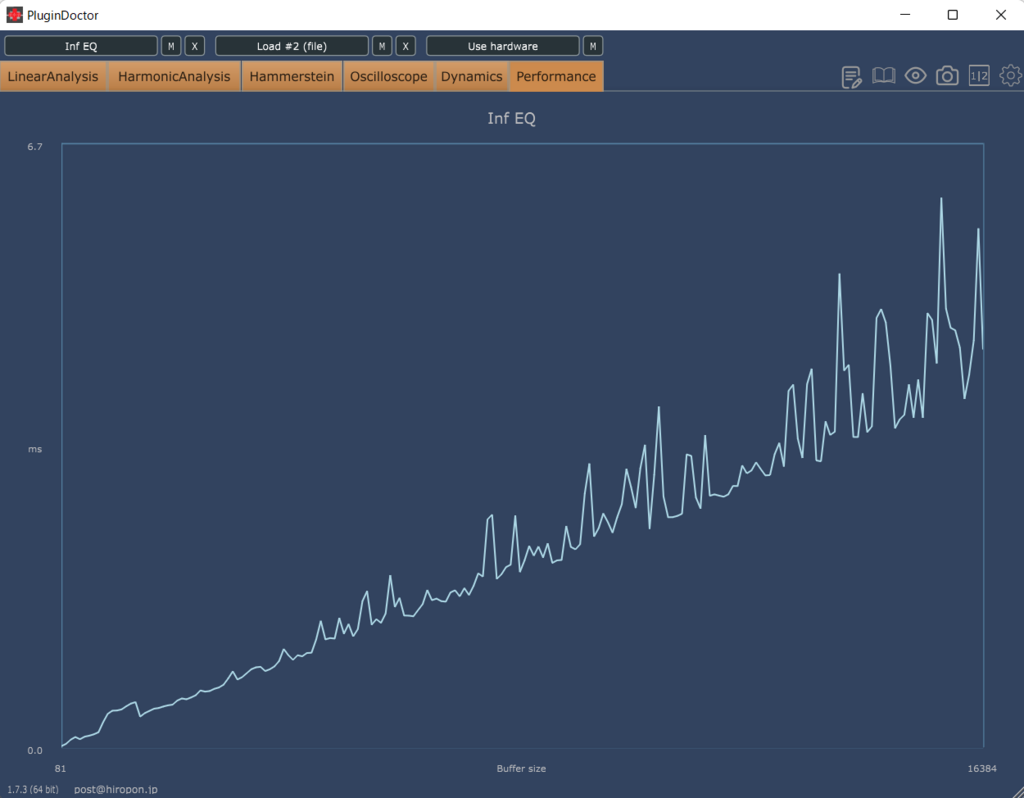Open the manual book icon
The image size is (1024, 798).
pos(884,76)
